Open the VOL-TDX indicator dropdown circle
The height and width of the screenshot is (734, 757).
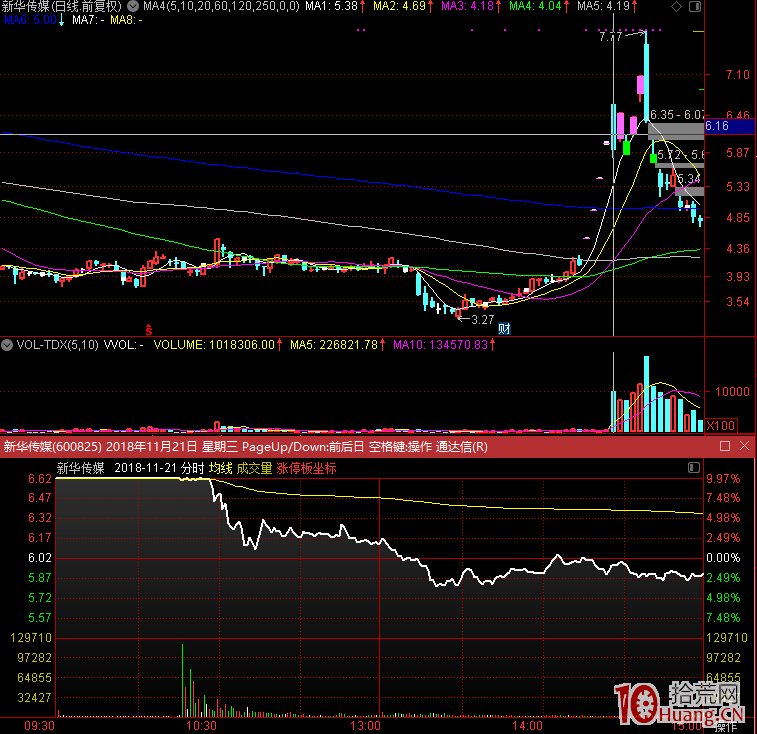click(x=7, y=345)
